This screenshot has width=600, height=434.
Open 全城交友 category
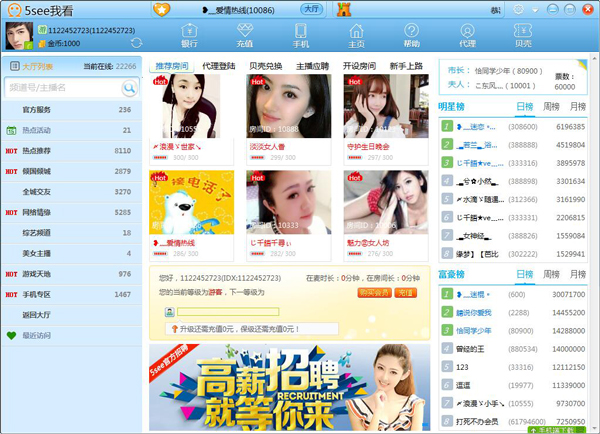tap(72, 192)
